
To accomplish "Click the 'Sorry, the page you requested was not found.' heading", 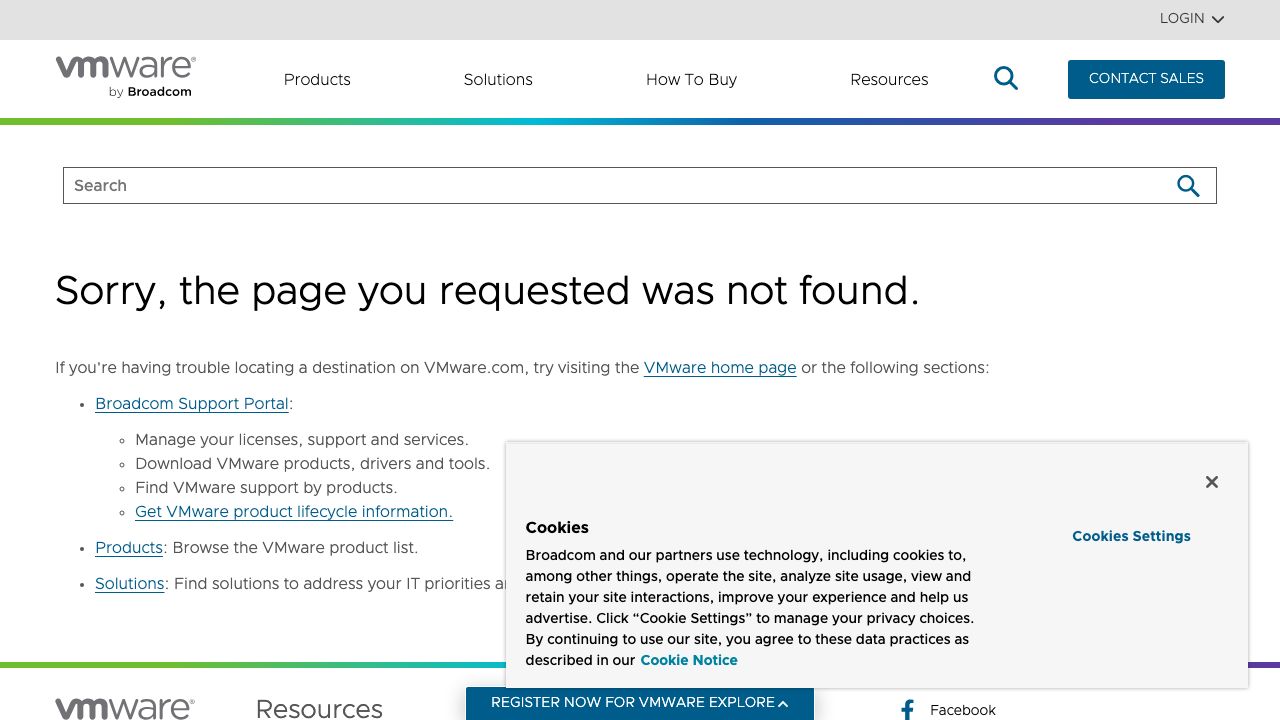I will (487, 291).
